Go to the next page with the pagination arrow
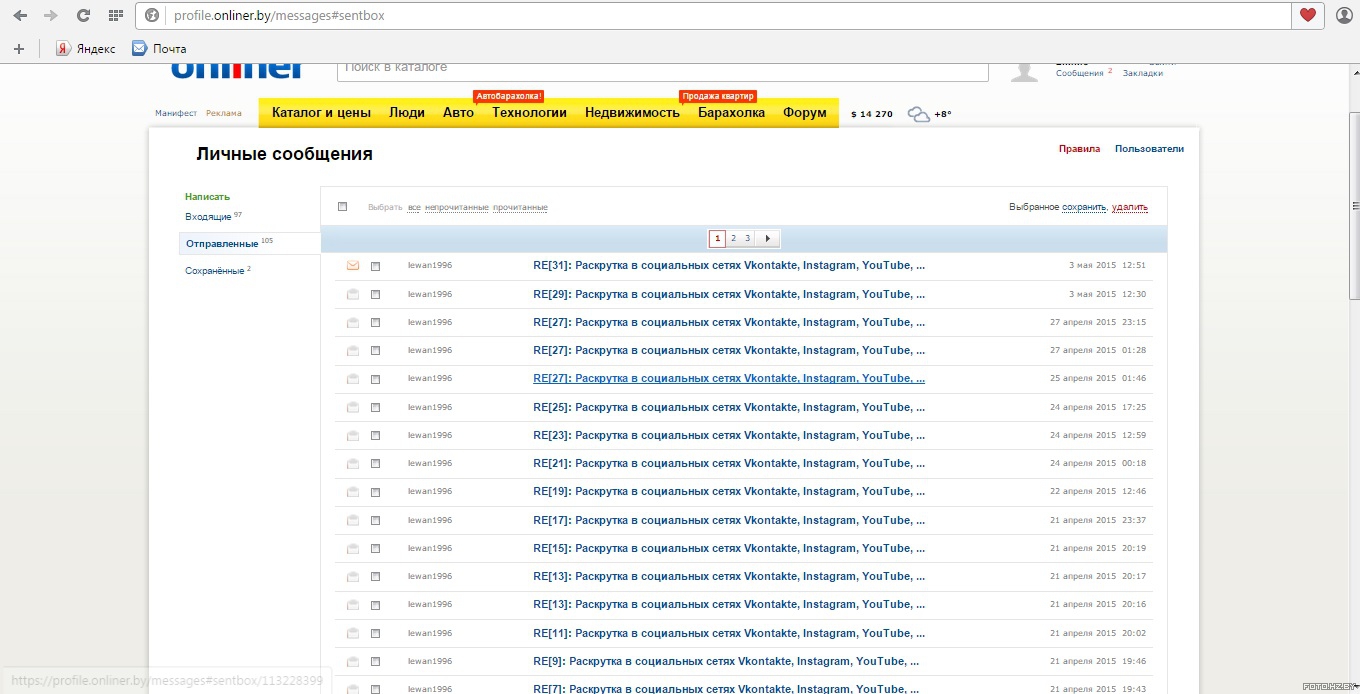The height and width of the screenshot is (694, 1360). (x=768, y=239)
